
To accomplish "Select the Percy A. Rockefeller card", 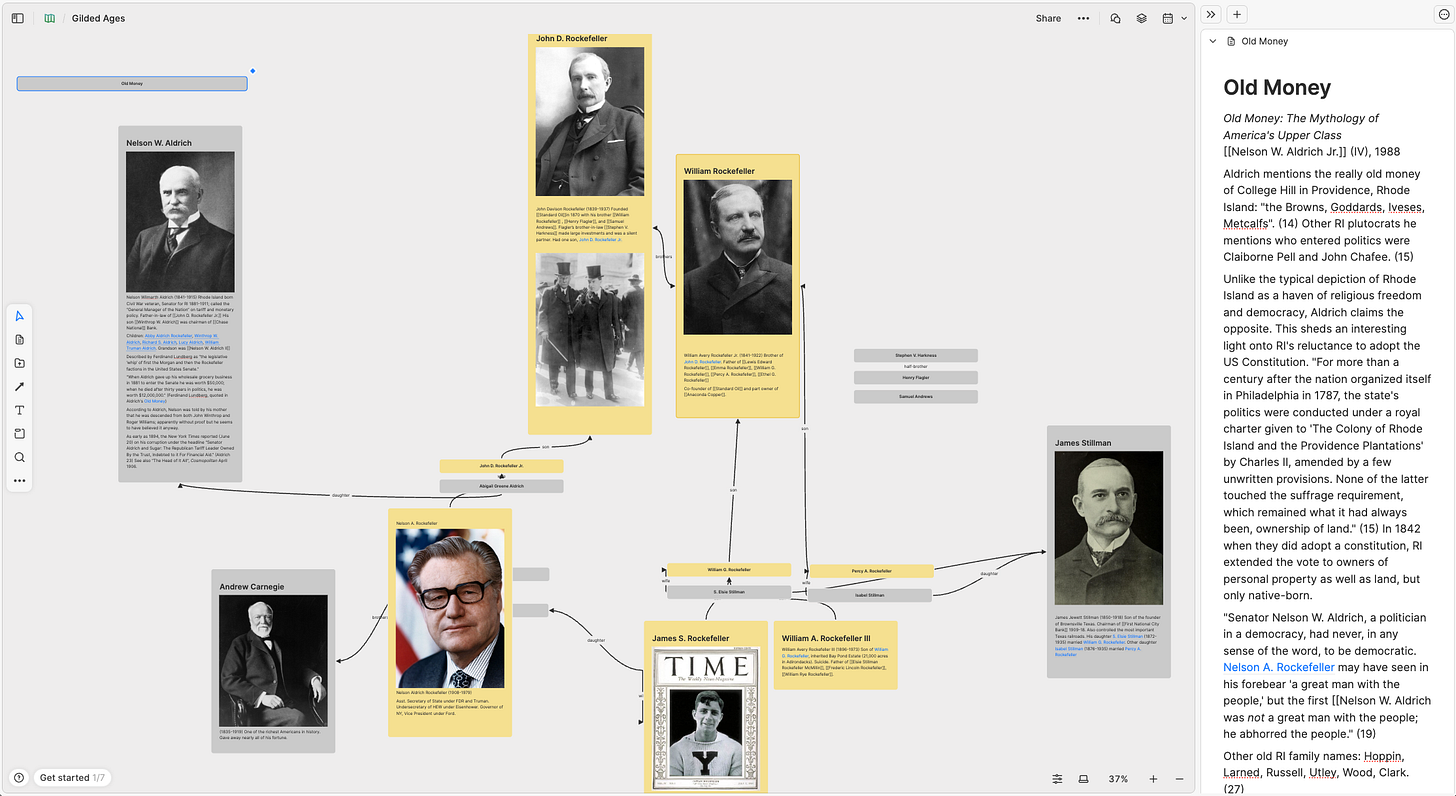I will (871, 571).
